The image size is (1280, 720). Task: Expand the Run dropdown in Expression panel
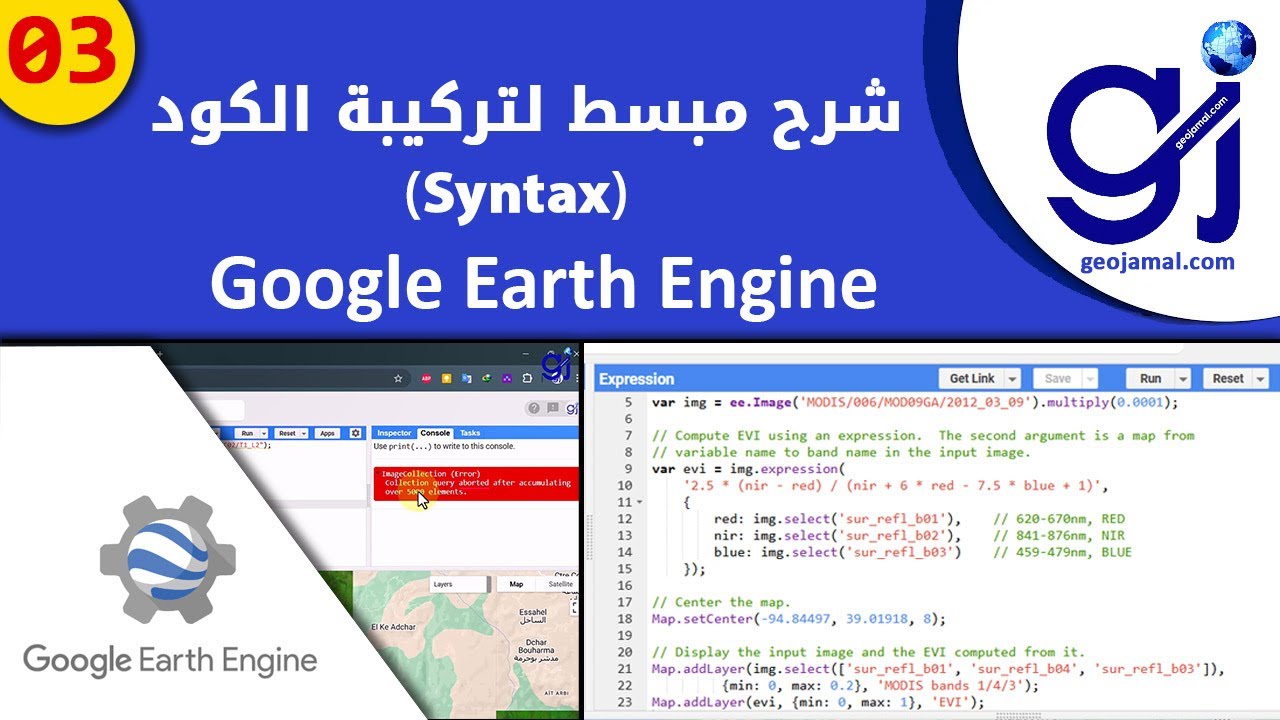click(x=1183, y=379)
